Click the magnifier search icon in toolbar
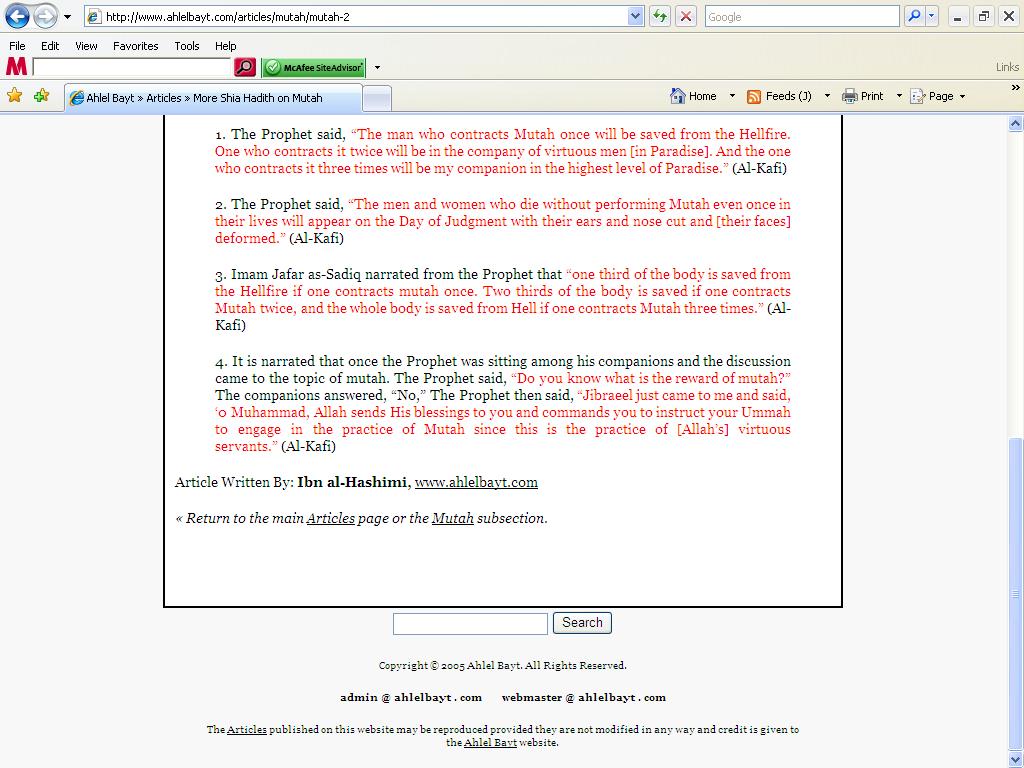 click(914, 16)
